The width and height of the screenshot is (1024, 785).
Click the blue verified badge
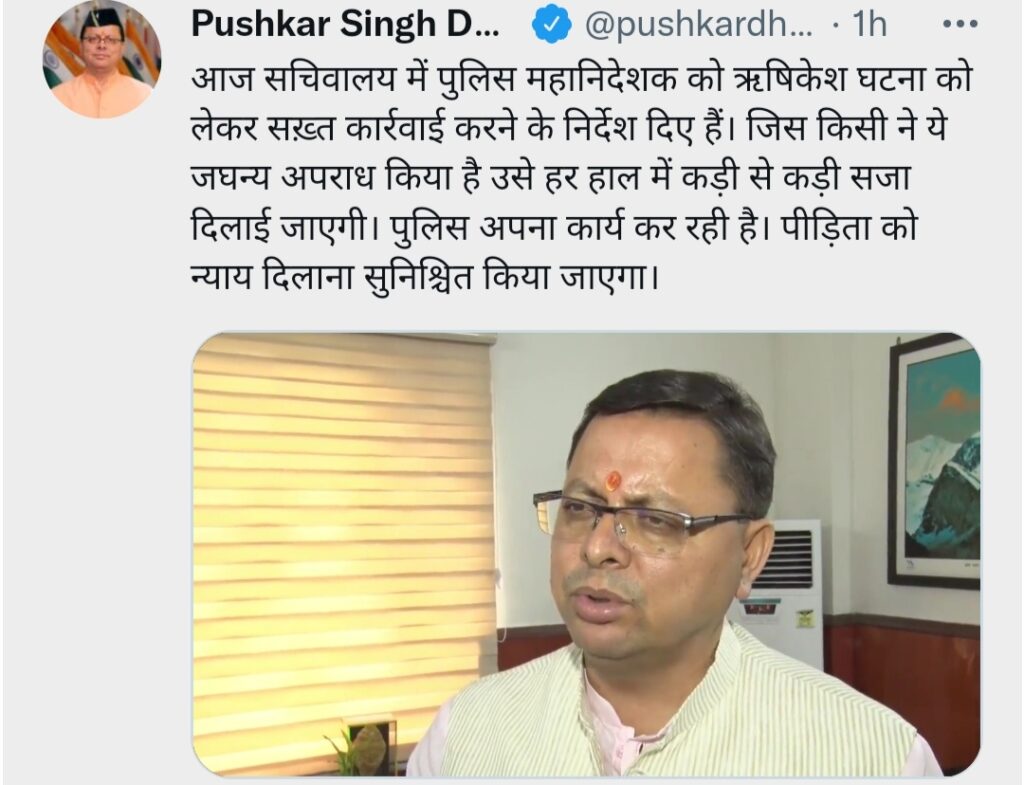tap(552, 24)
